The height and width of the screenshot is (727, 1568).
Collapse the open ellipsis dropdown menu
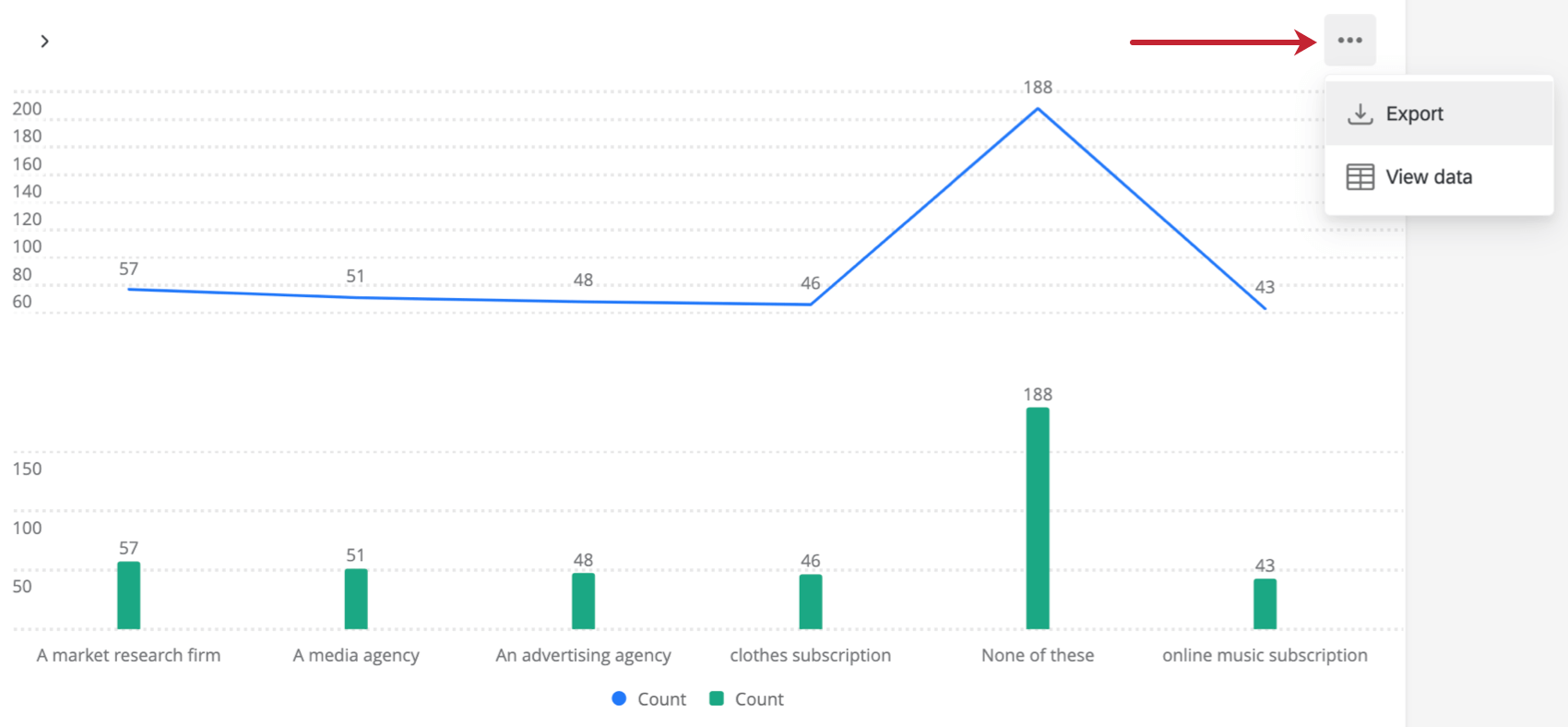[x=1349, y=40]
